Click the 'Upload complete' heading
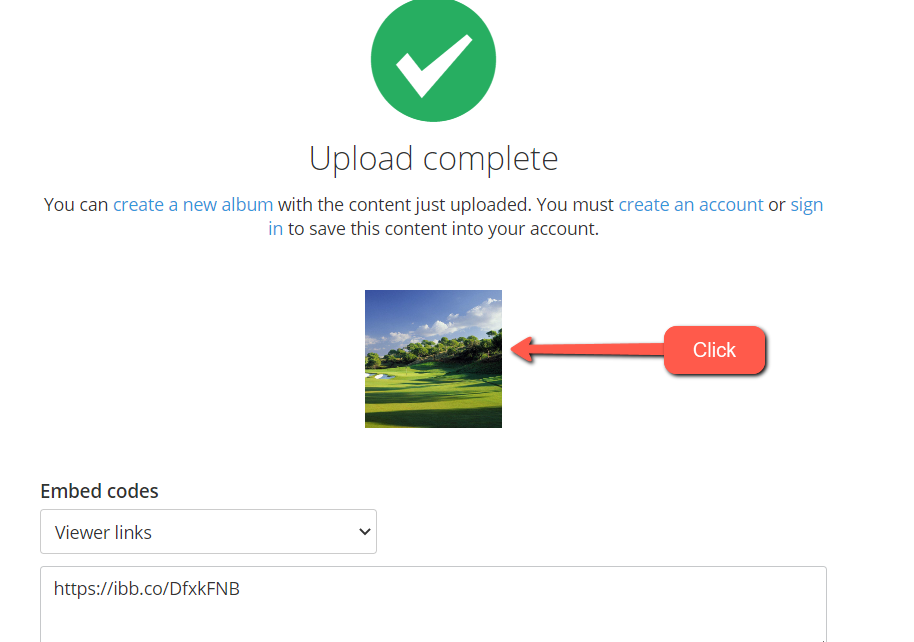Image resolution: width=914 pixels, height=642 pixels. pyautogui.click(x=433, y=158)
